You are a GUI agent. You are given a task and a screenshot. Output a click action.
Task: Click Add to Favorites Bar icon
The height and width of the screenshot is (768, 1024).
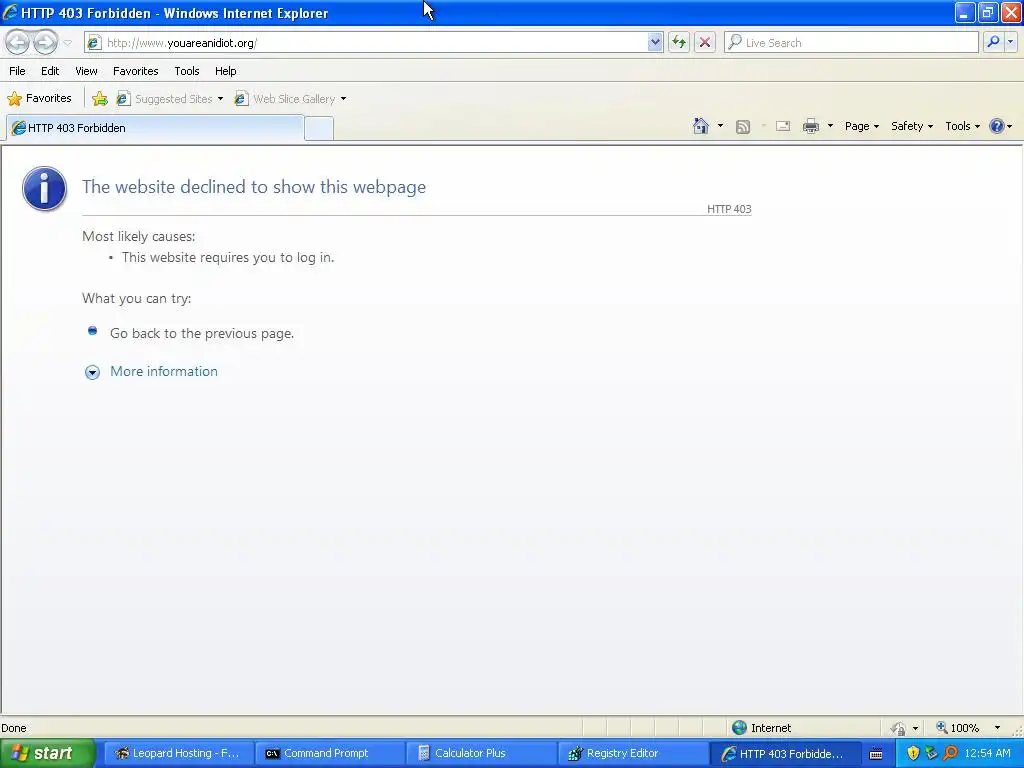tap(100, 99)
